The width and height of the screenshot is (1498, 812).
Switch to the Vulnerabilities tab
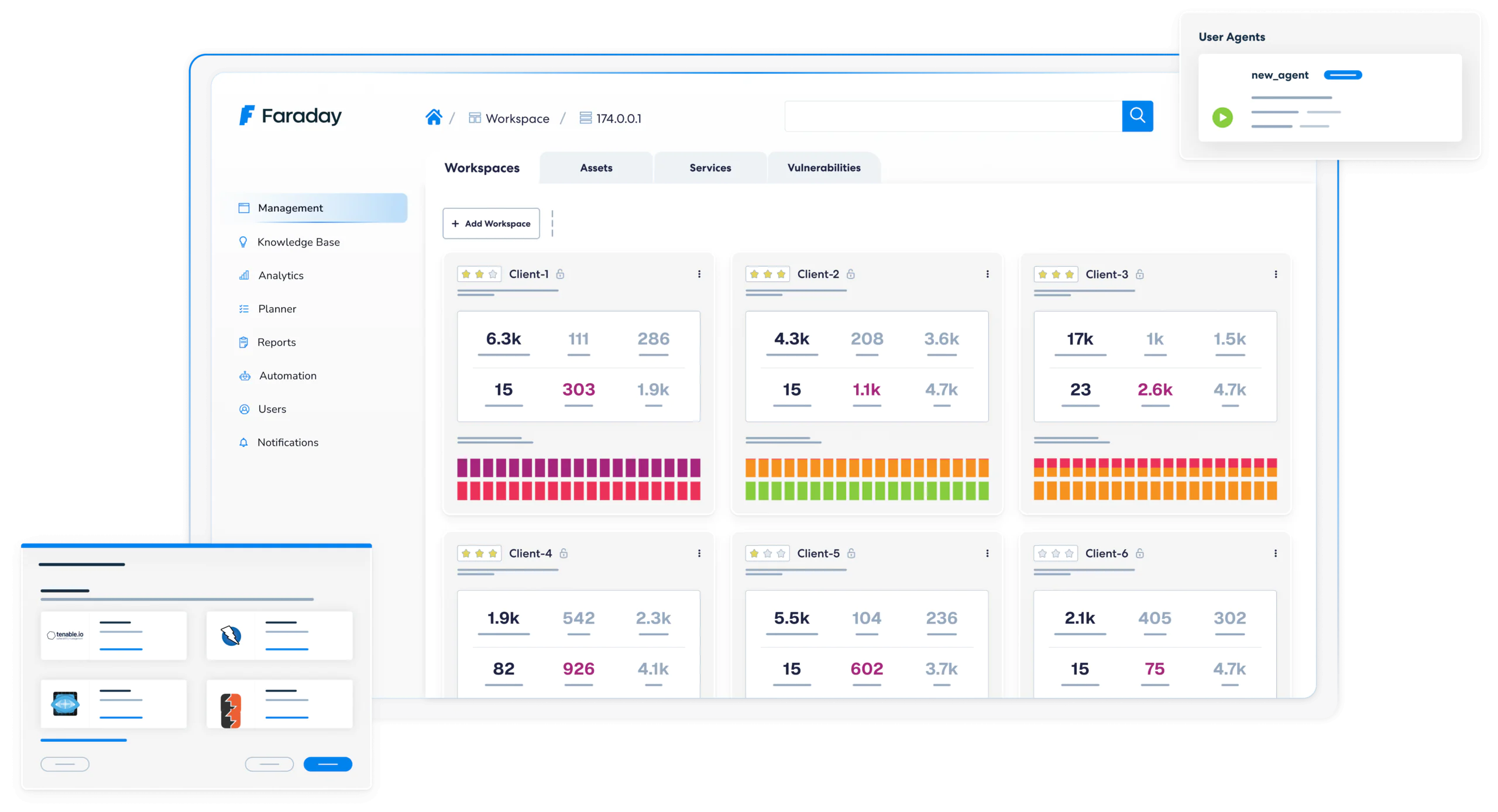(823, 168)
